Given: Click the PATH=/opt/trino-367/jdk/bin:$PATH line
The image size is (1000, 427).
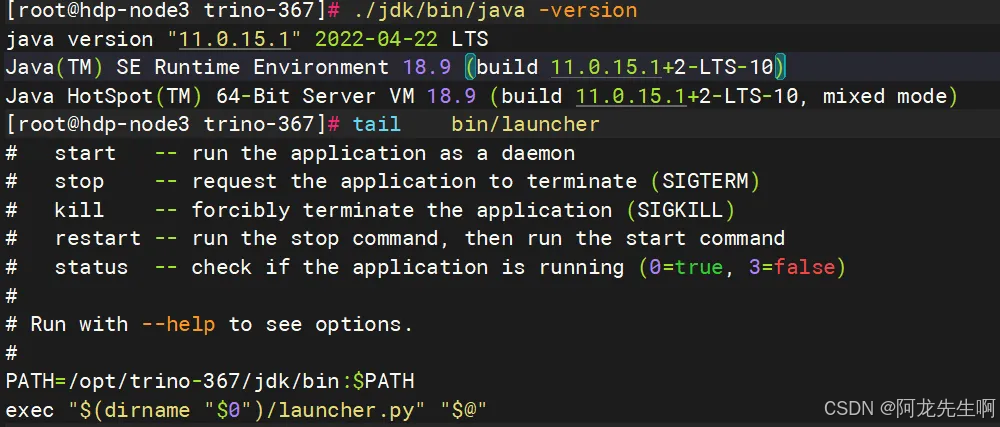Looking at the screenshot, I should point(210,381).
